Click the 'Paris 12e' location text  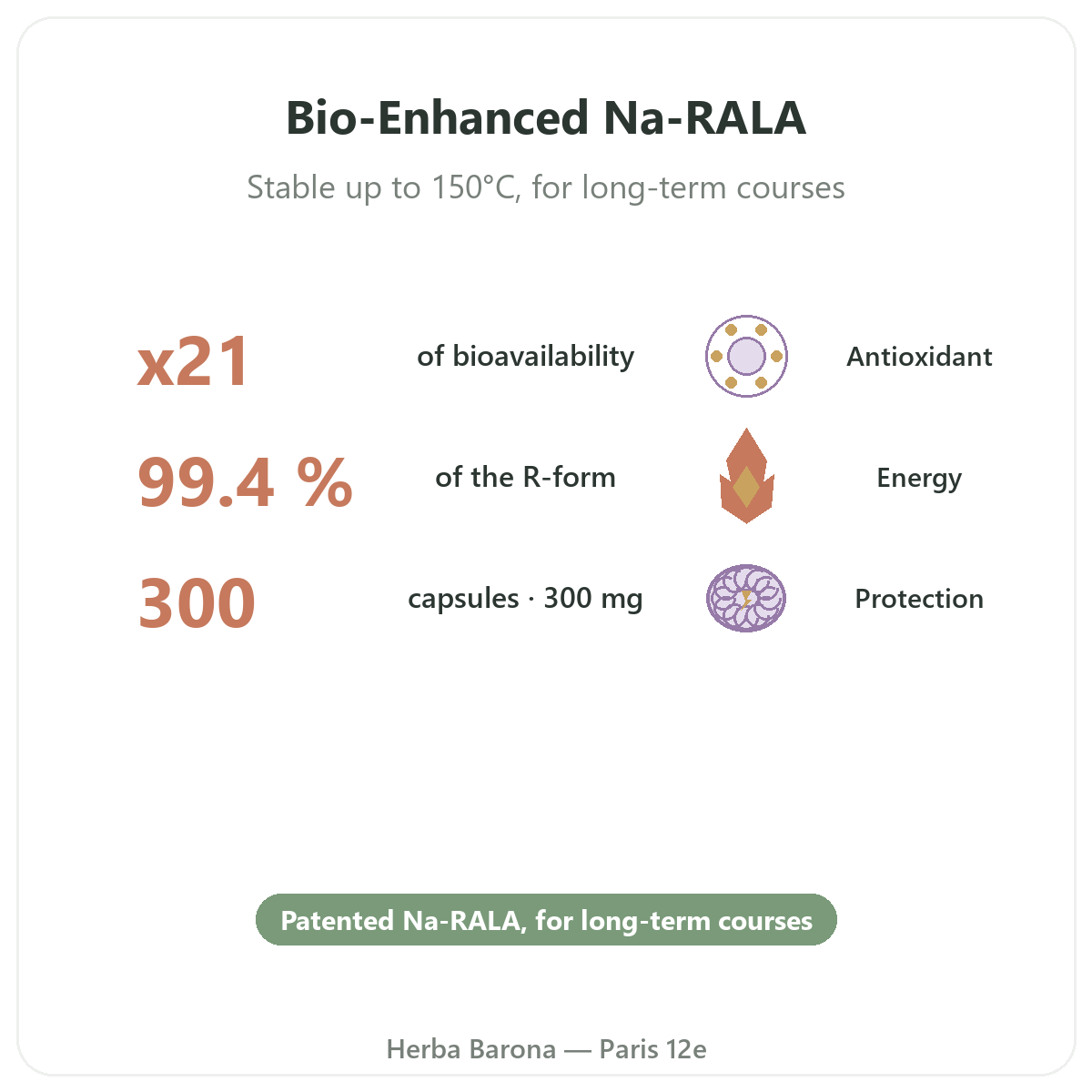(652, 1049)
